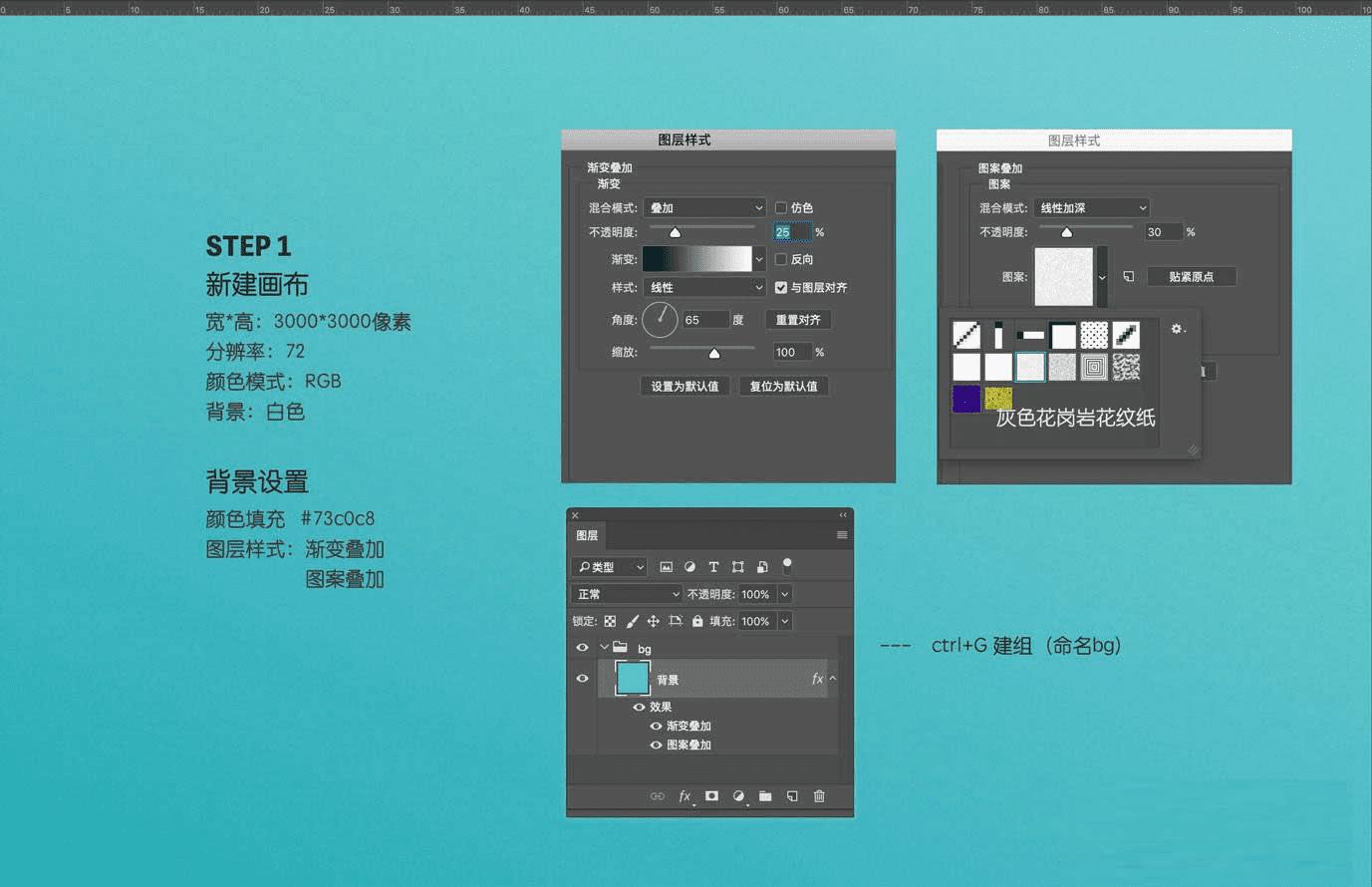Create new preset from current pattern
The image size is (1372, 887).
(1128, 276)
